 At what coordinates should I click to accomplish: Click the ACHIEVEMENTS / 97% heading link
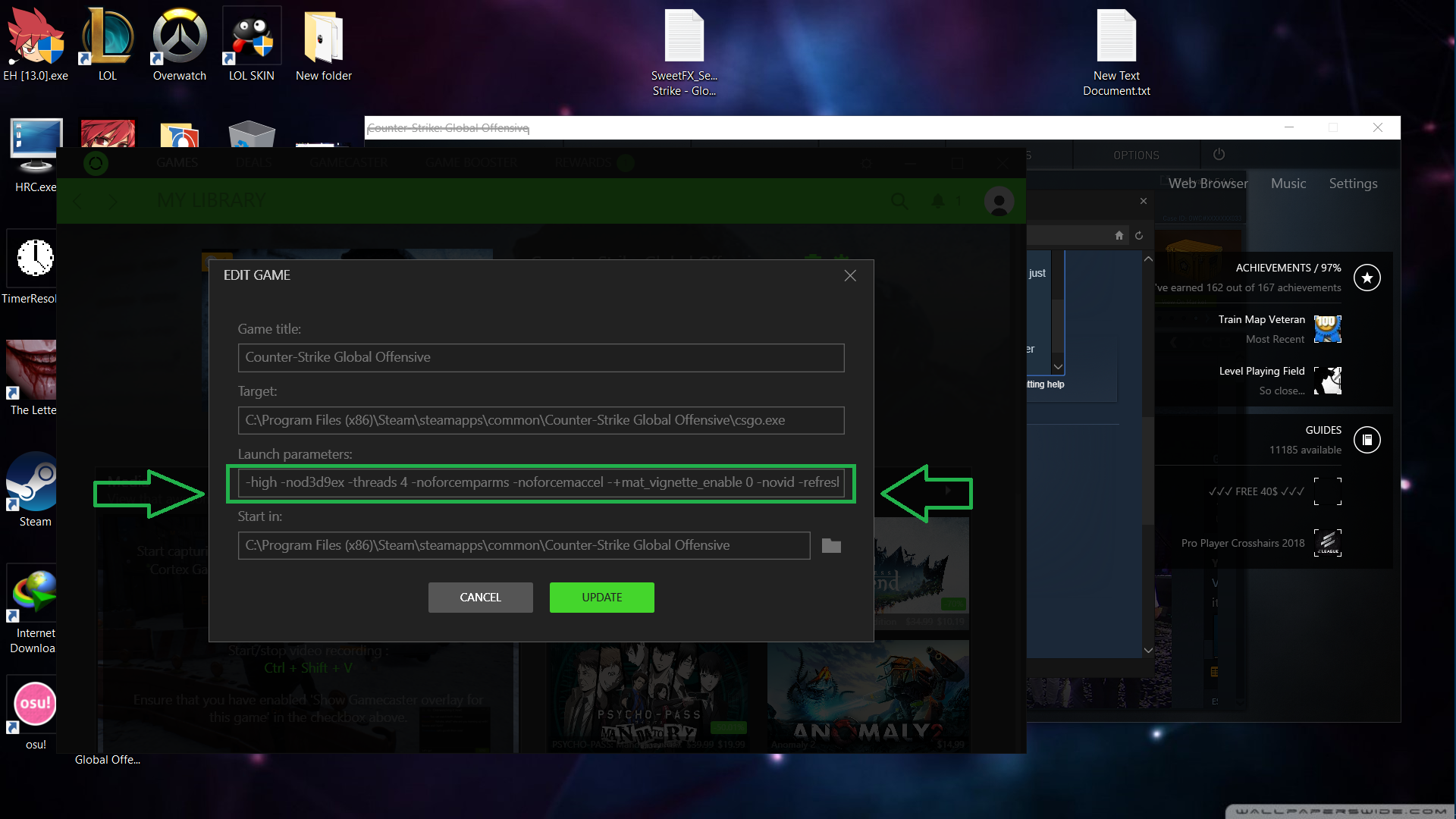point(1288,268)
